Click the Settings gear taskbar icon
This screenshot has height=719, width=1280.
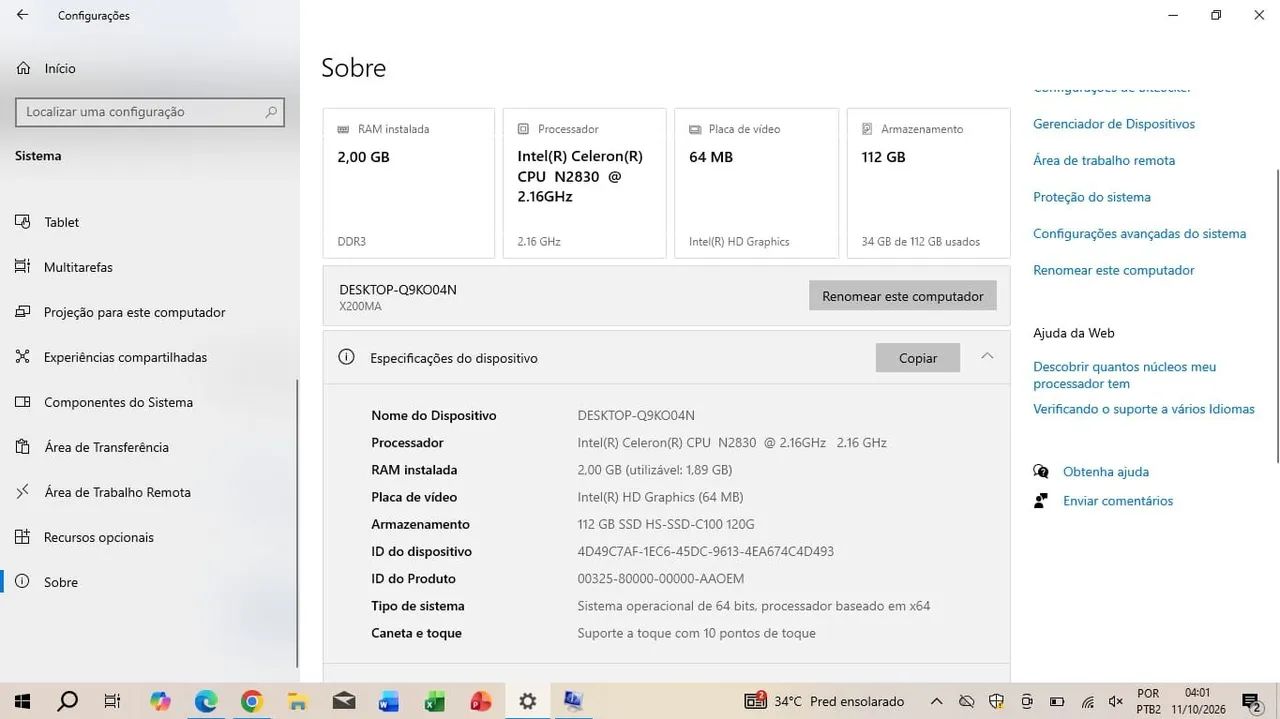pyautogui.click(x=527, y=701)
